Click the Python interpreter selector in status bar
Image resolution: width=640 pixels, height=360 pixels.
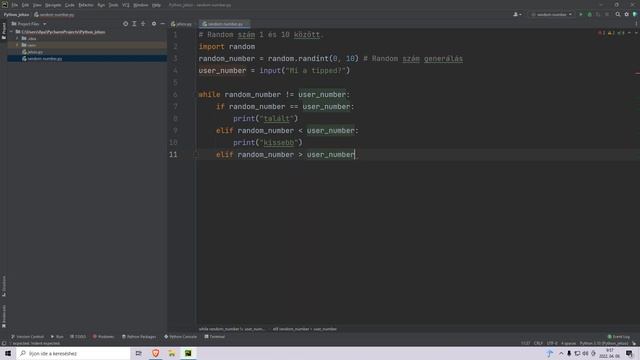pos(604,343)
